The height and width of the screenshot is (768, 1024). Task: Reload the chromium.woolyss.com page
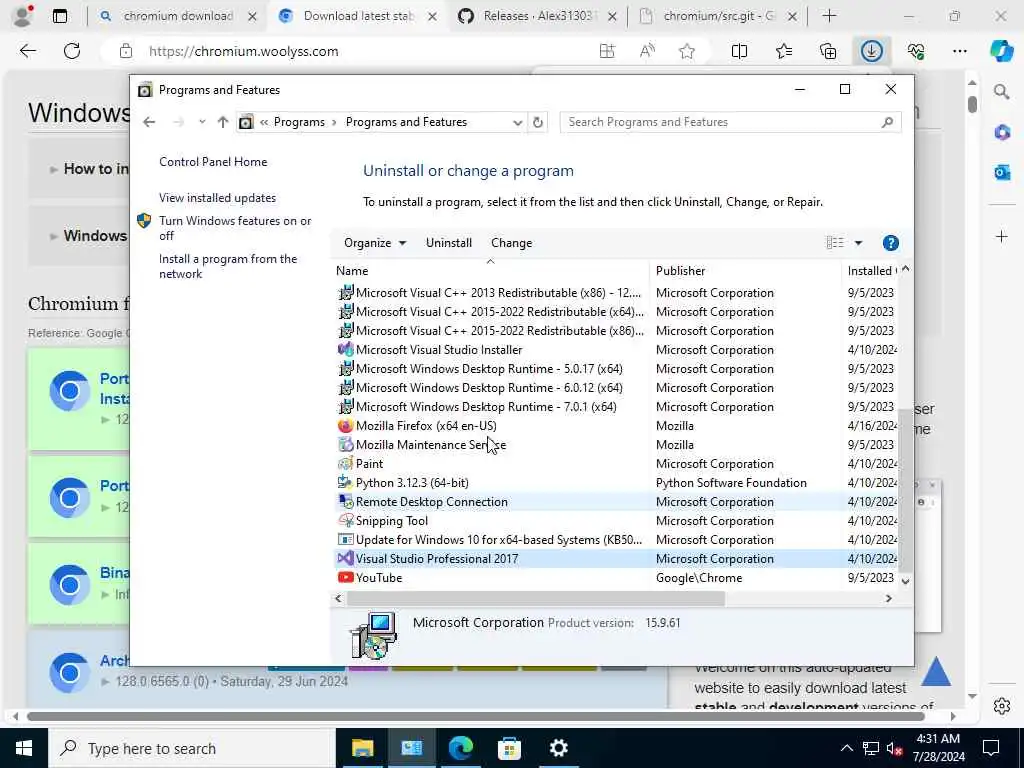72,51
